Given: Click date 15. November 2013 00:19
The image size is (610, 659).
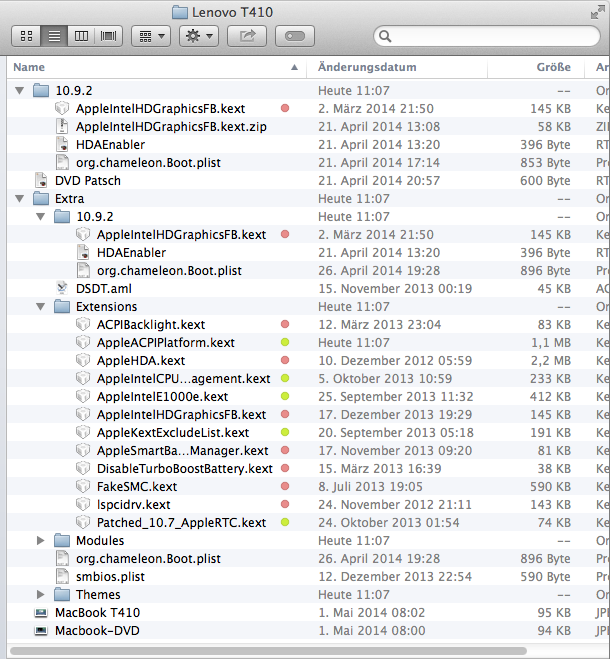Looking at the screenshot, I should [x=395, y=289].
